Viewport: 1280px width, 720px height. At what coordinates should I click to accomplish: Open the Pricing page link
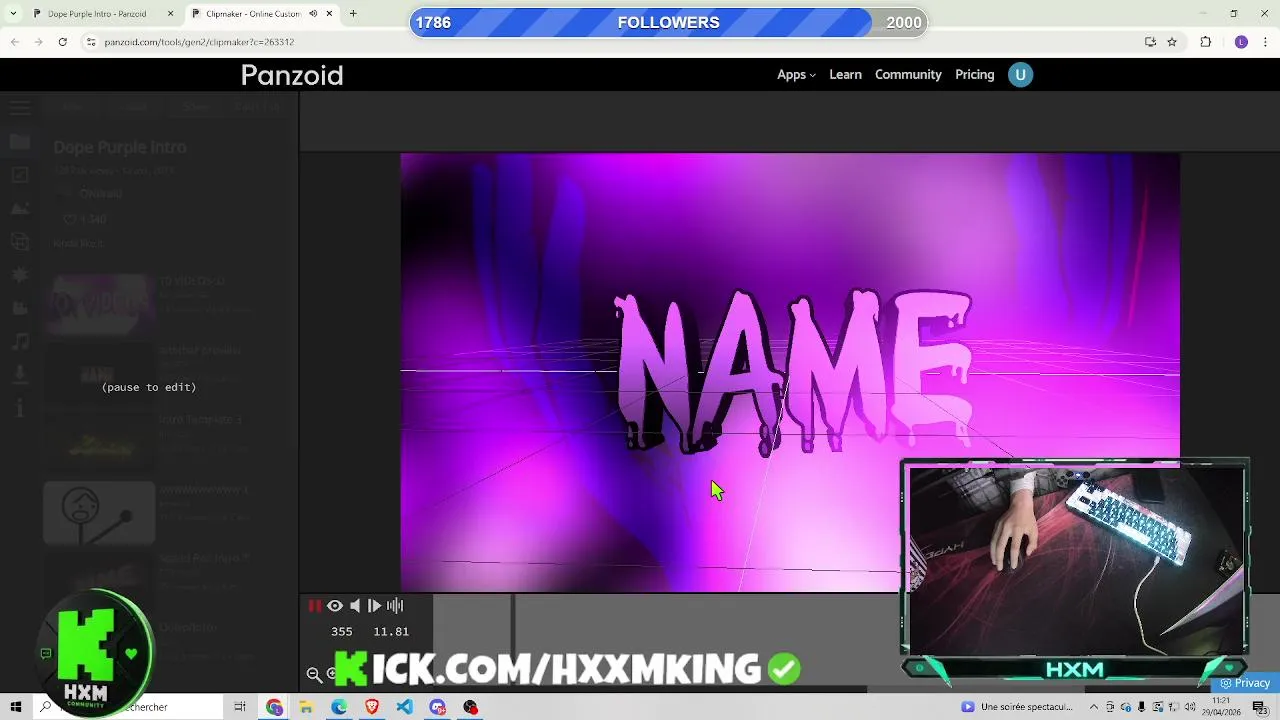click(x=975, y=75)
